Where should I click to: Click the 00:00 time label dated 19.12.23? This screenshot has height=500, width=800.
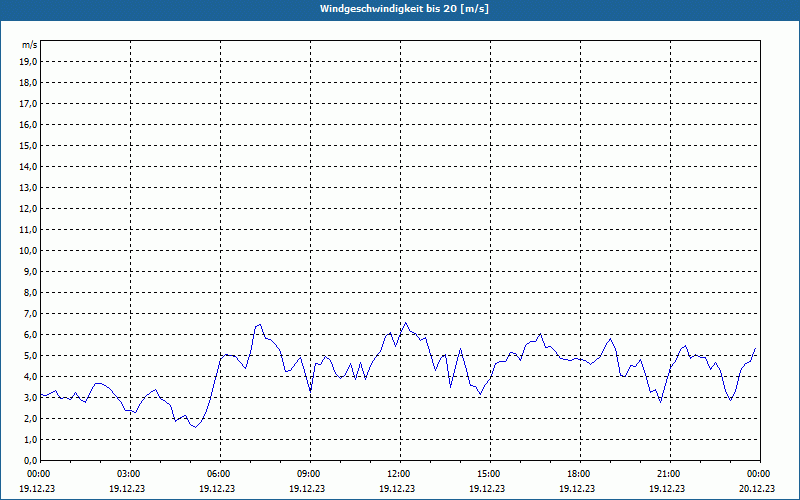pyautogui.click(x=38, y=474)
